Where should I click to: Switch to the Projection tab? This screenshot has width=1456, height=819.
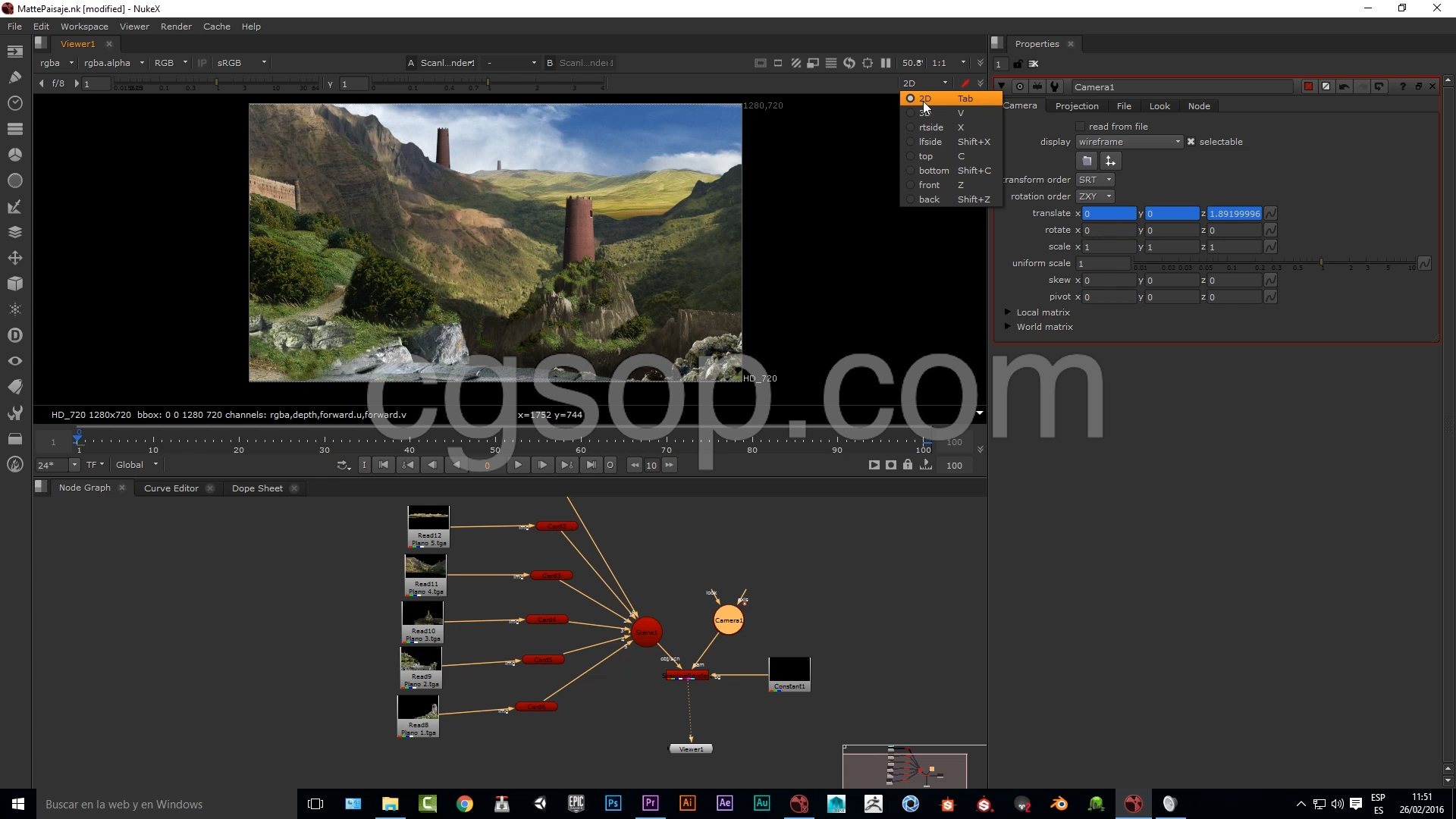coord(1076,106)
